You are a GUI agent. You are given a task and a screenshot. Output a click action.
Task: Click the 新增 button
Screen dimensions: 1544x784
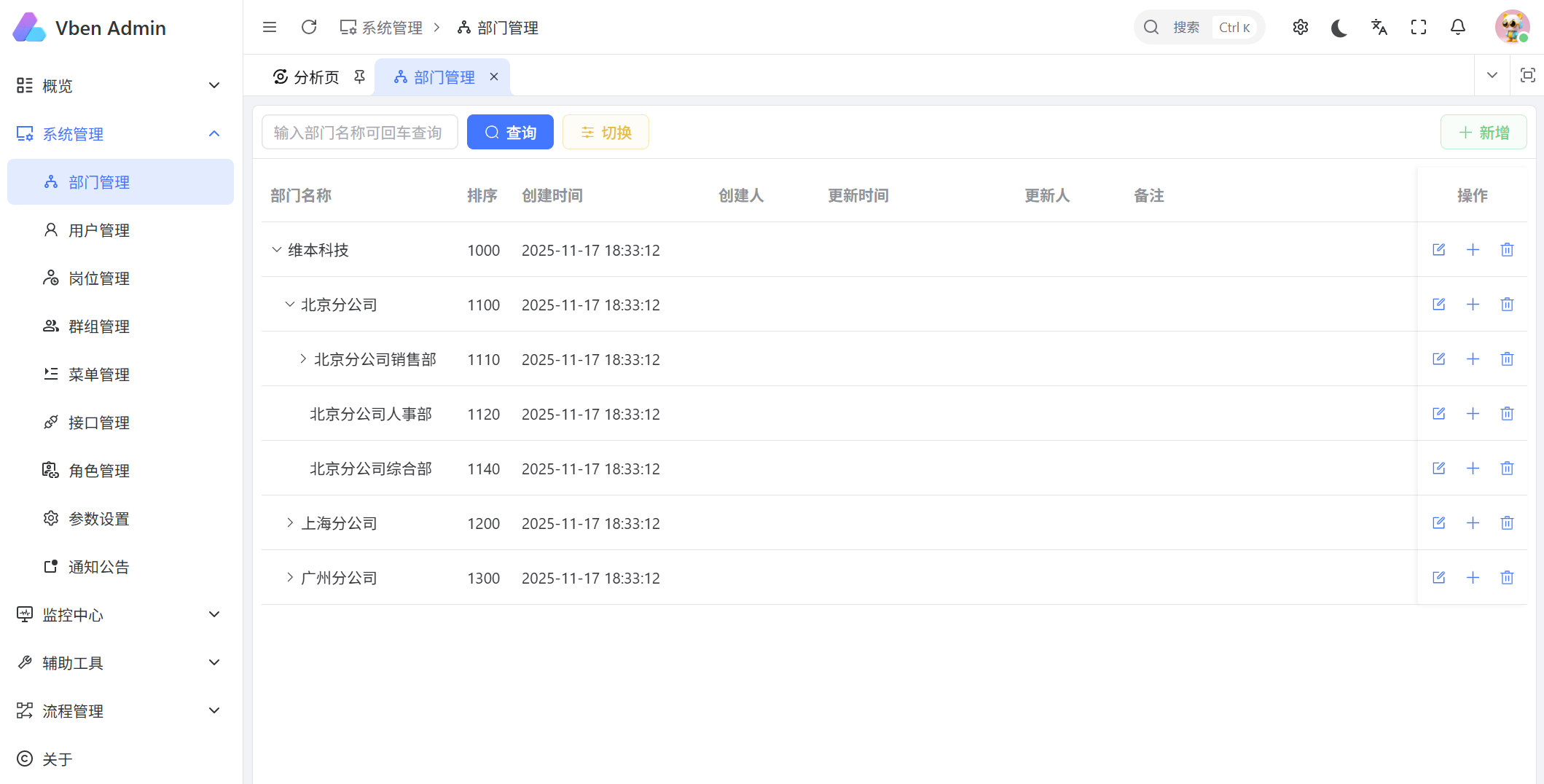pos(1483,133)
